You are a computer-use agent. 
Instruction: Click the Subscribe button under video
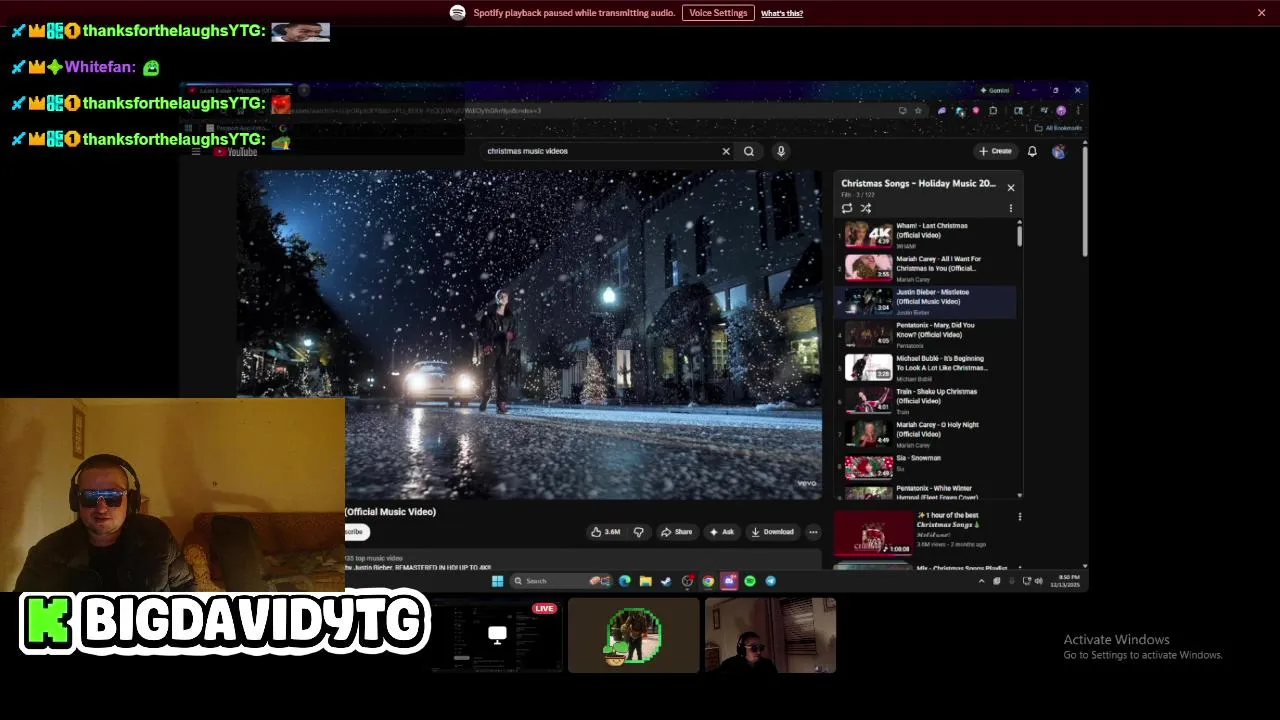356,532
